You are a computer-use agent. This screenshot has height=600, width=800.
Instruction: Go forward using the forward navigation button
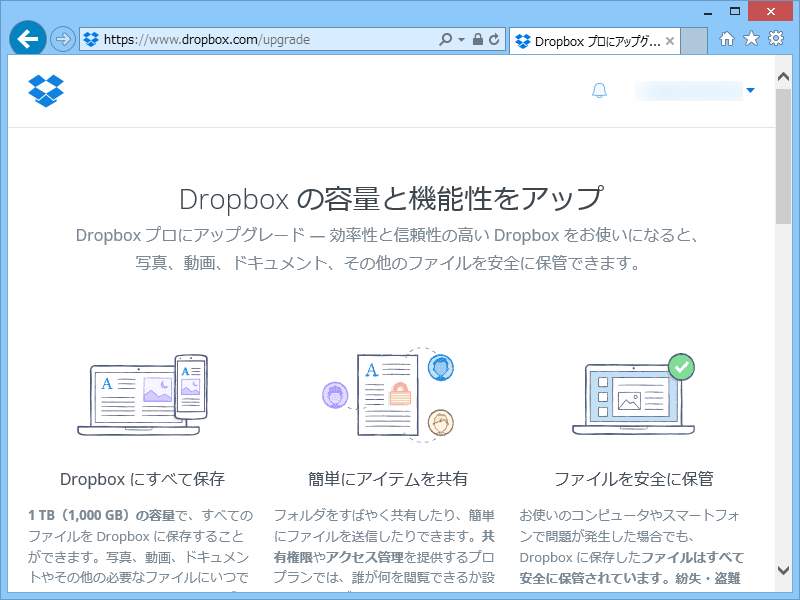tap(60, 39)
